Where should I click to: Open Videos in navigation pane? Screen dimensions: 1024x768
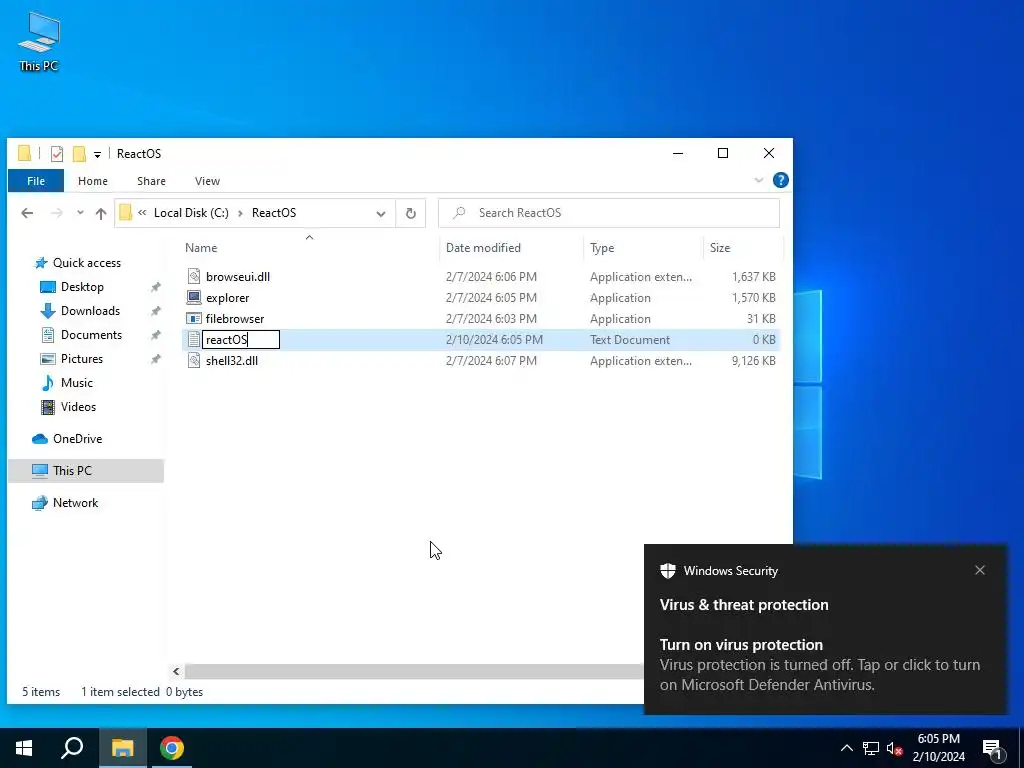pos(78,407)
